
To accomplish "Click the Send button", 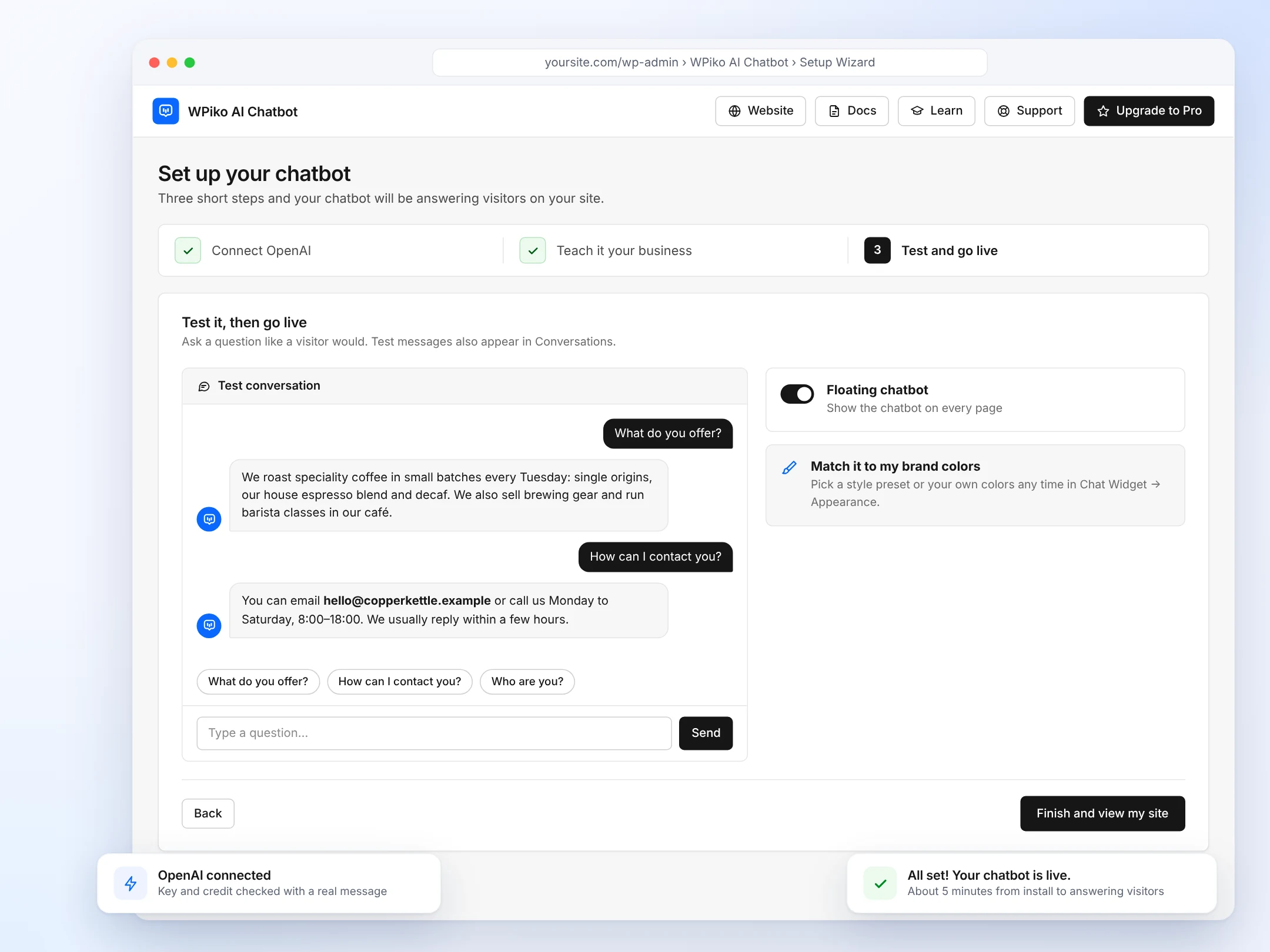I will 706,733.
